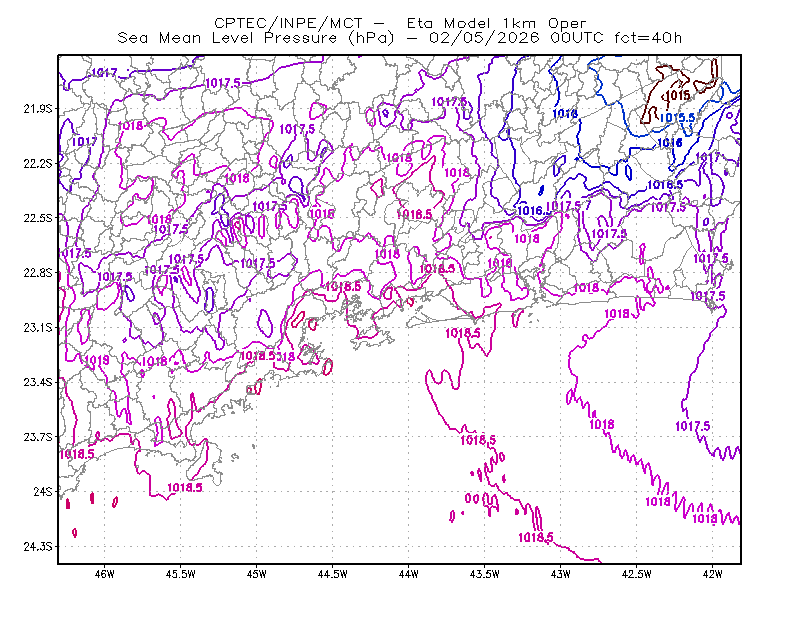
Task: Click the 45.5W longitude axis label
Action: 181,574
